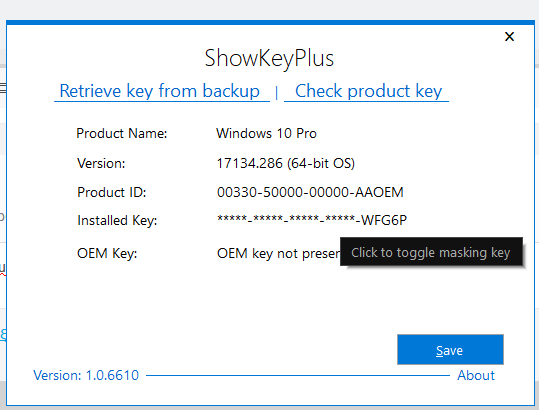Click the Installed Key label

point(117,220)
